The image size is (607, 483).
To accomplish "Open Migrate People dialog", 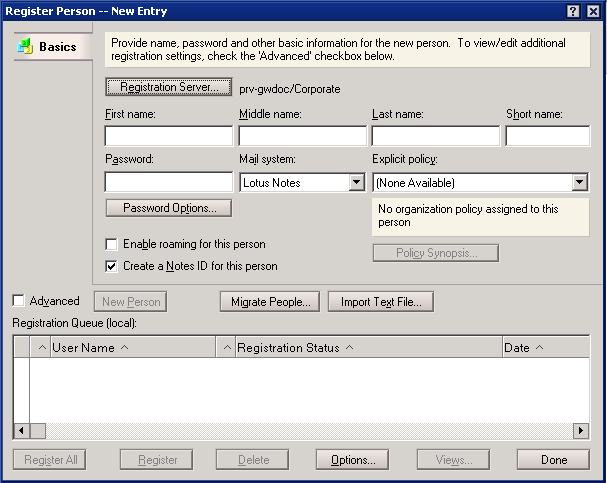I will [270, 301].
